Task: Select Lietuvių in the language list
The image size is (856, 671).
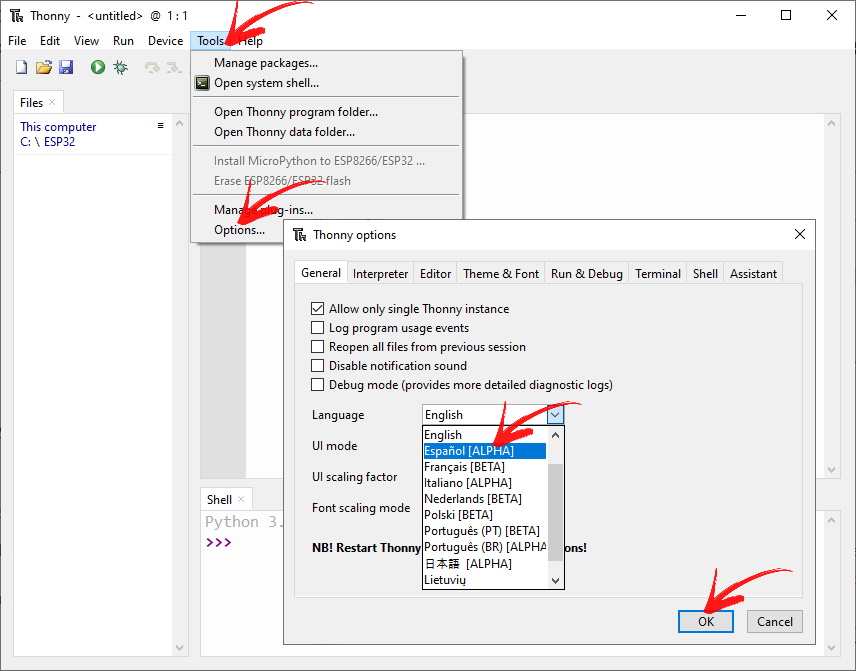Action: pos(485,580)
